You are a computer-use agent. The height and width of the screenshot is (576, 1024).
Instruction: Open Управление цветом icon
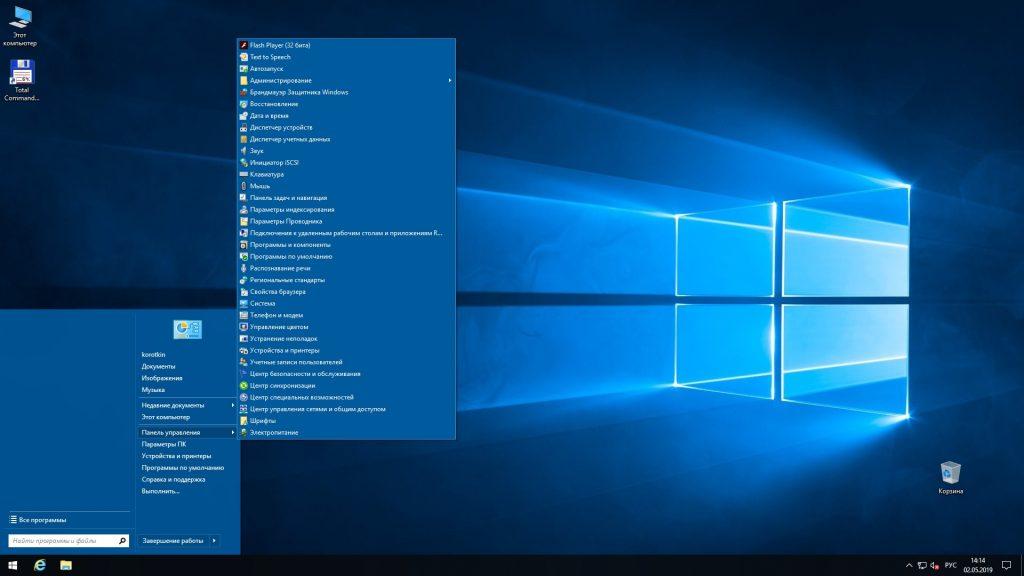pos(244,327)
